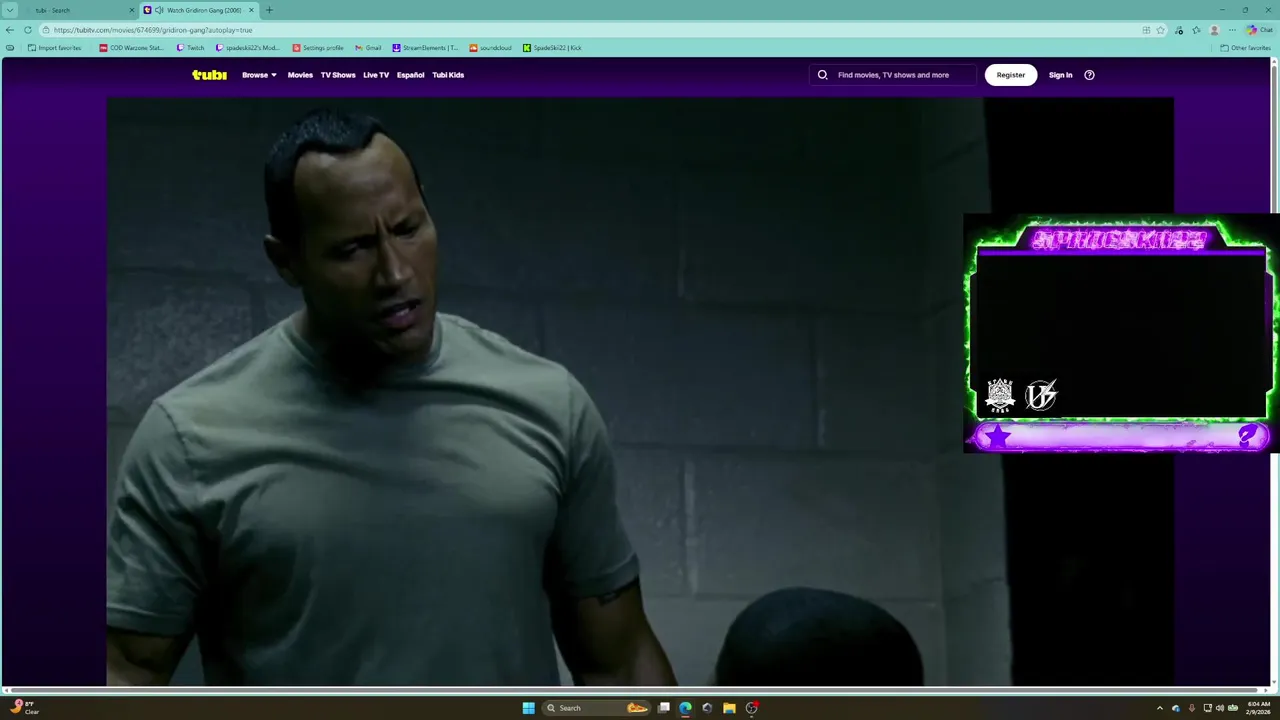Reload the current page
1280x720 pixels.
[27, 30]
